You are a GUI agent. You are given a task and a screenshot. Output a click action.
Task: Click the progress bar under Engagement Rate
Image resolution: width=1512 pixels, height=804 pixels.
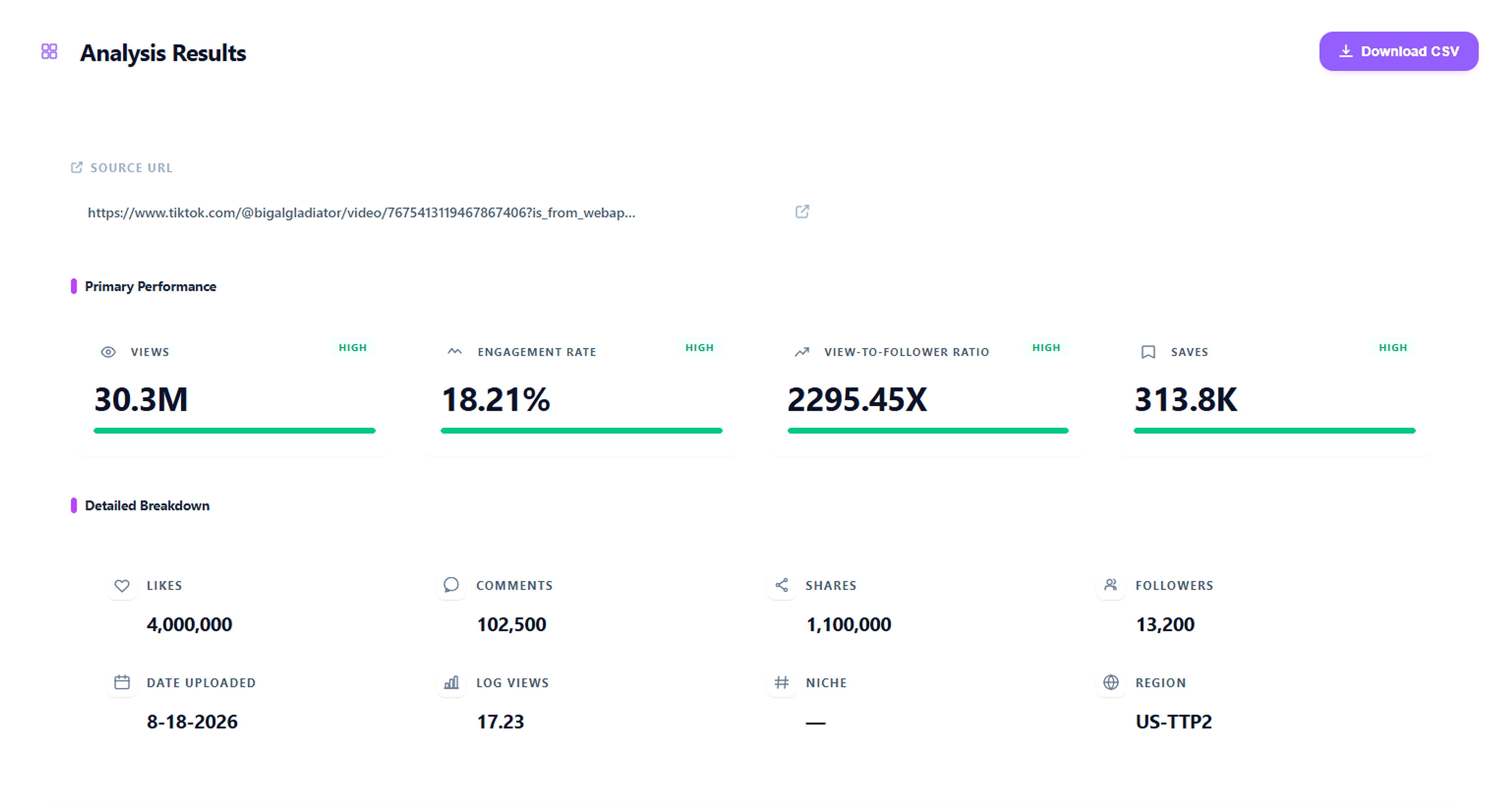[x=581, y=431]
